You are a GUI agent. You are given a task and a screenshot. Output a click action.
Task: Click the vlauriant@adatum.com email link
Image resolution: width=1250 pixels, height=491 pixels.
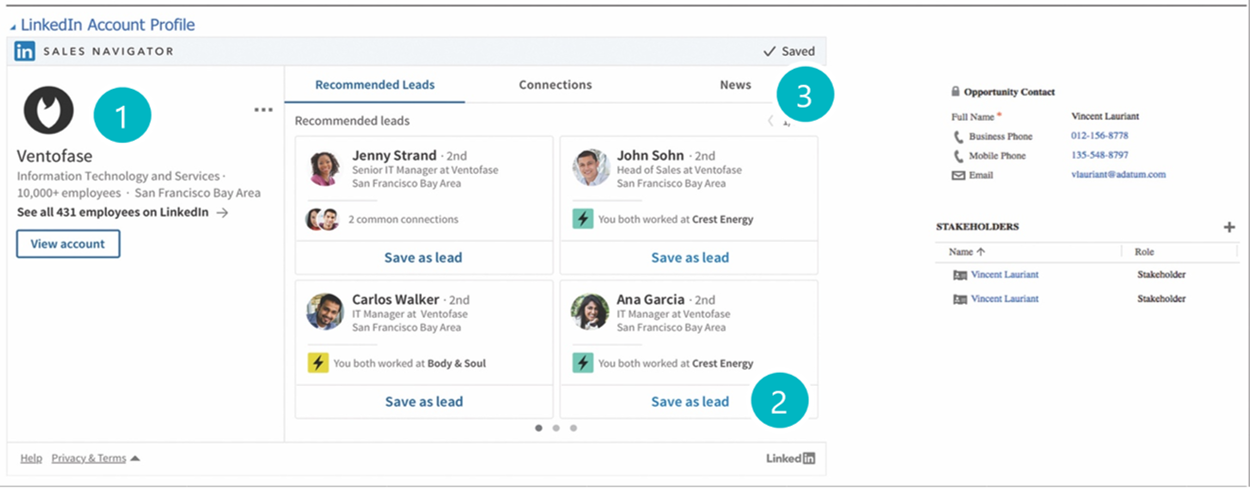click(1117, 175)
